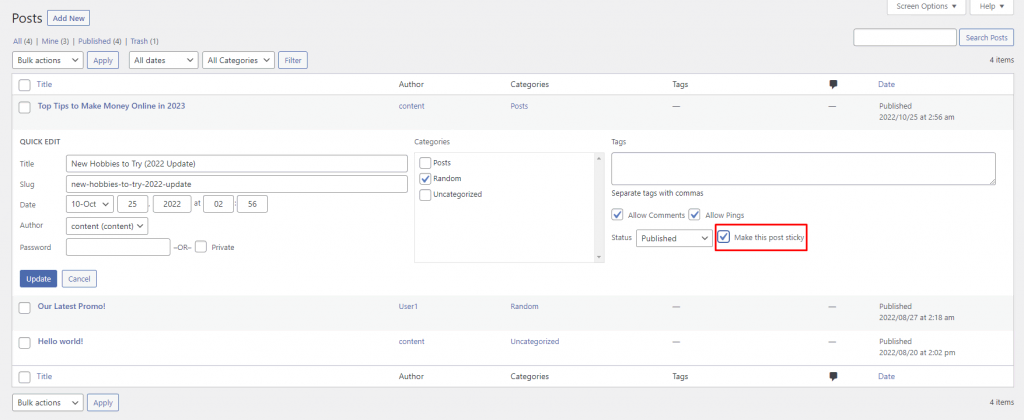Uncheck the Random category checkbox
The width and height of the screenshot is (1024, 420).
[426, 178]
